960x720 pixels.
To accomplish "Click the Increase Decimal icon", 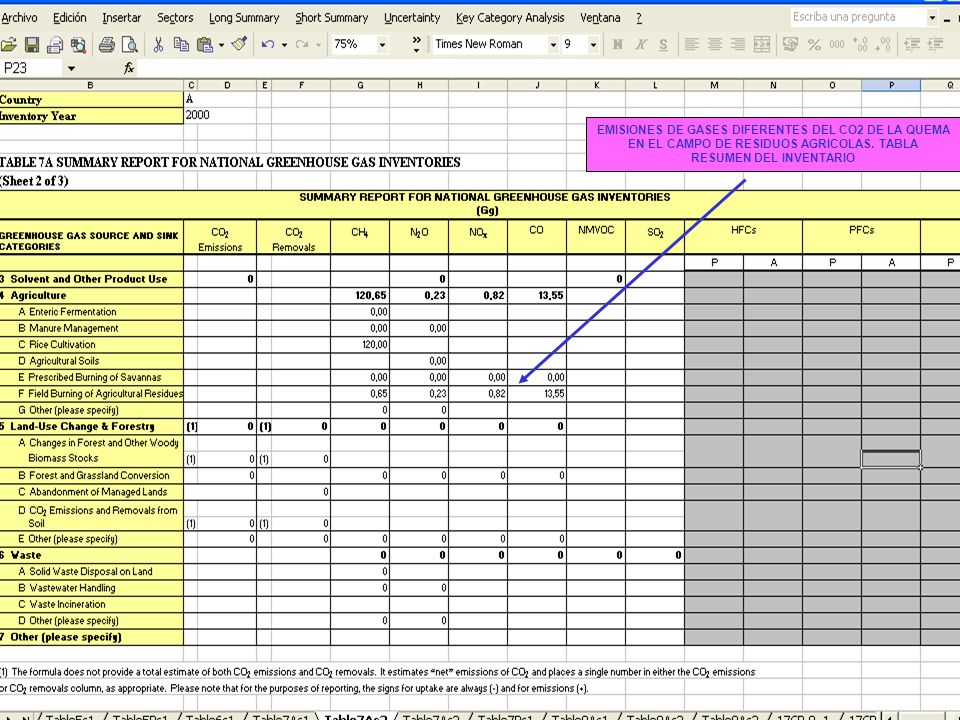I will coord(860,44).
